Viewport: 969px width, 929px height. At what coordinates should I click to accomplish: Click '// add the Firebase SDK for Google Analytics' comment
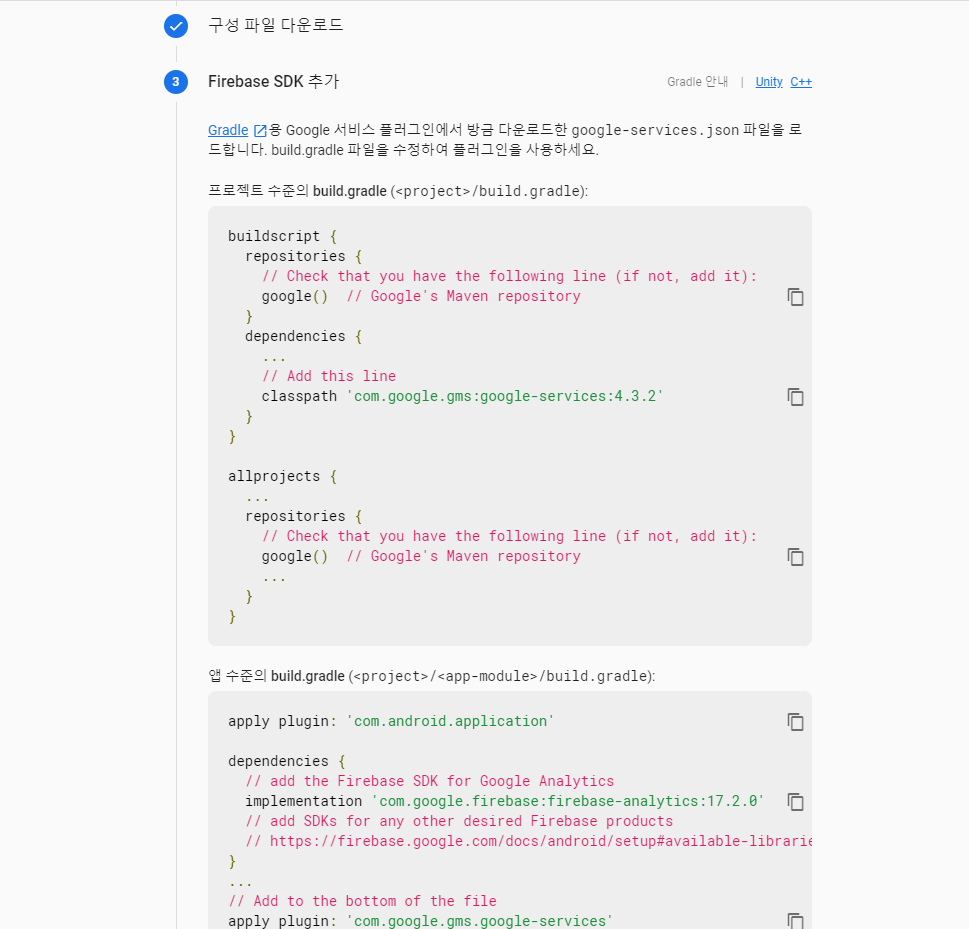tap(429, 781)
